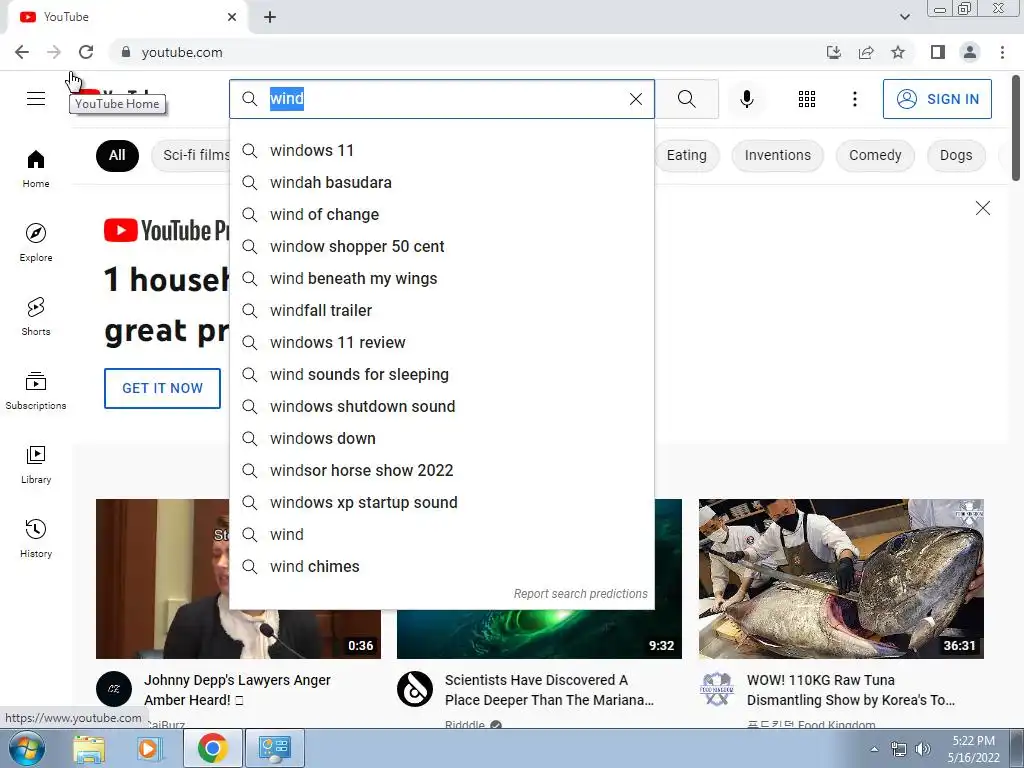Choose suggestion 'windah basudara'

(x=441, y=182)
